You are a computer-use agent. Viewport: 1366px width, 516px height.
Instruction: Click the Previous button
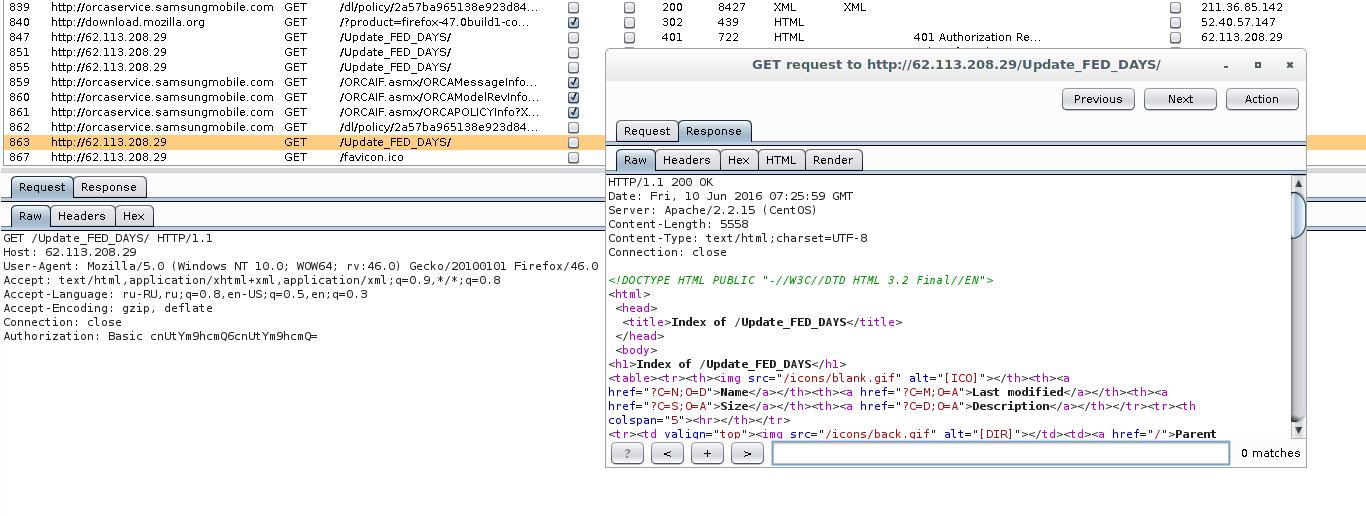point(1097,99)
